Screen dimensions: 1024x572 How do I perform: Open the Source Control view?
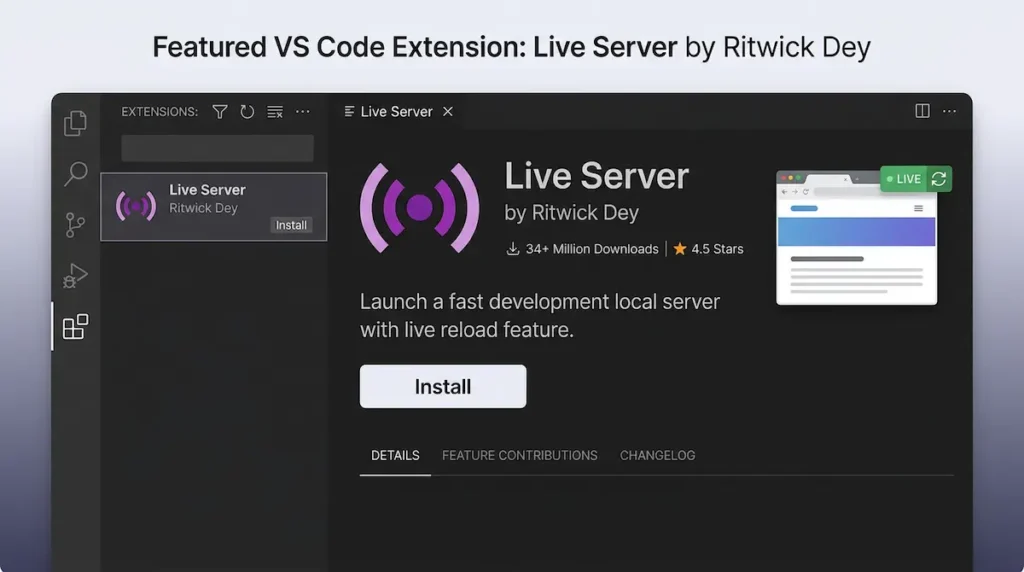point(76,225)
